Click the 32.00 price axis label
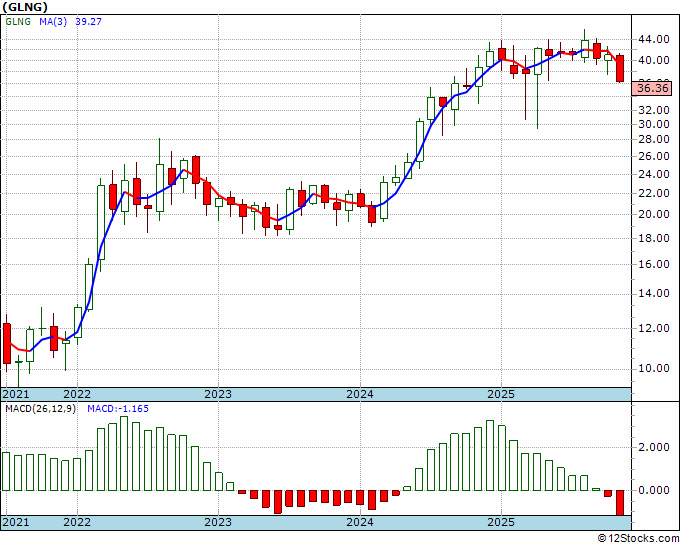680x546 pixels. 654,110
